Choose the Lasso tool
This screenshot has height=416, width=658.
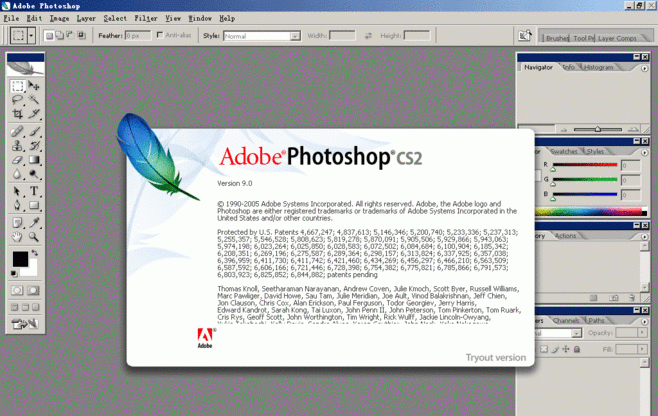tap(17, 100)
